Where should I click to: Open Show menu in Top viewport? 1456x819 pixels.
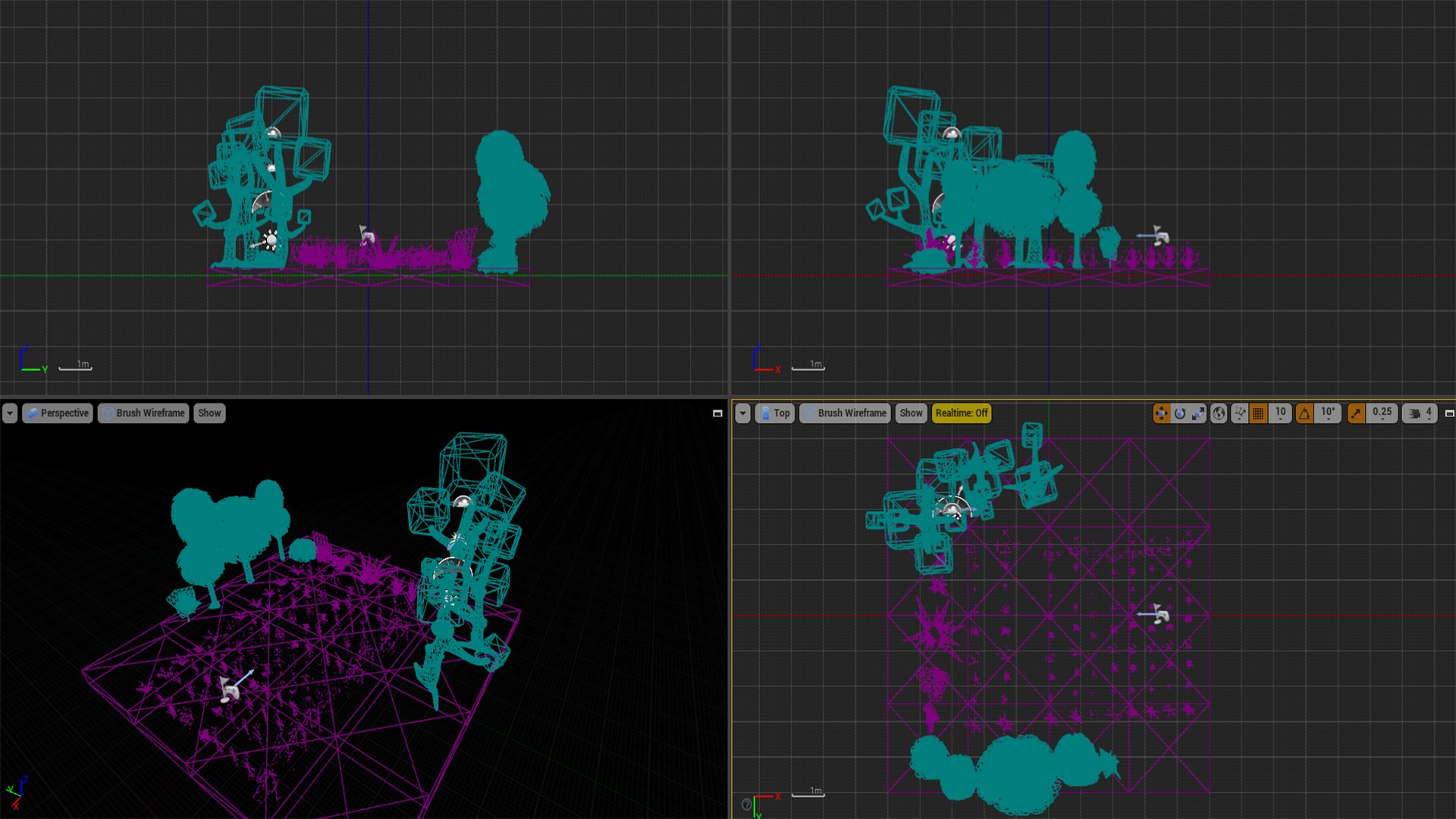point(911,413)
